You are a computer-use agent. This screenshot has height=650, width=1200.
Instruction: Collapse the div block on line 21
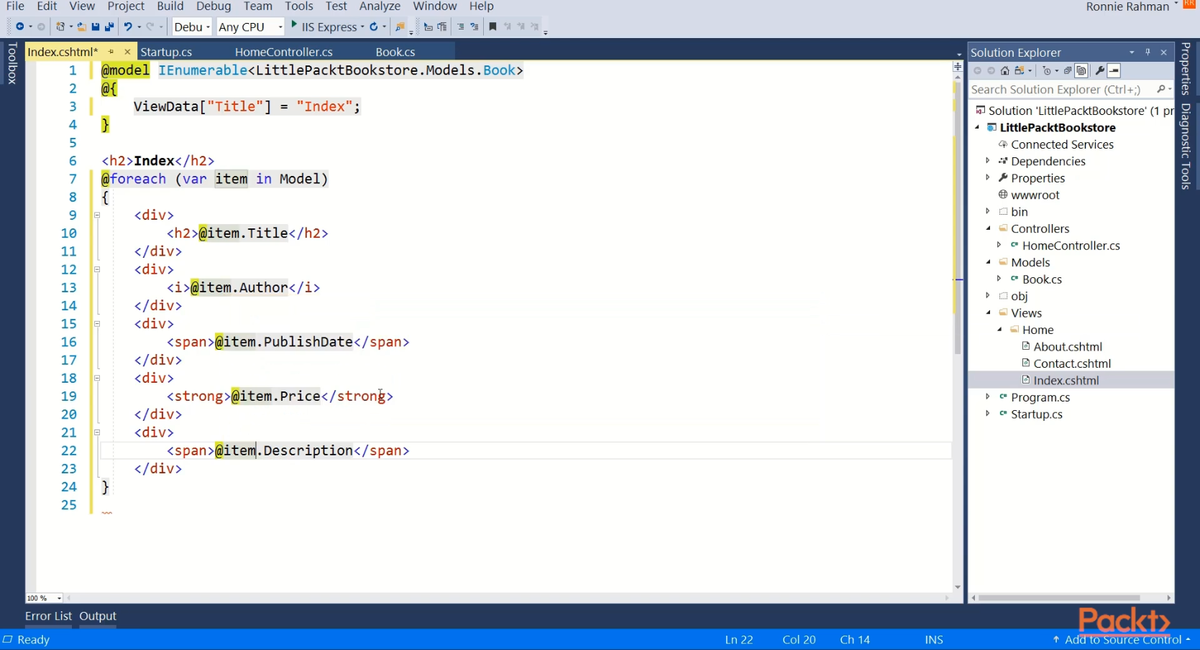tap(97, 432)
